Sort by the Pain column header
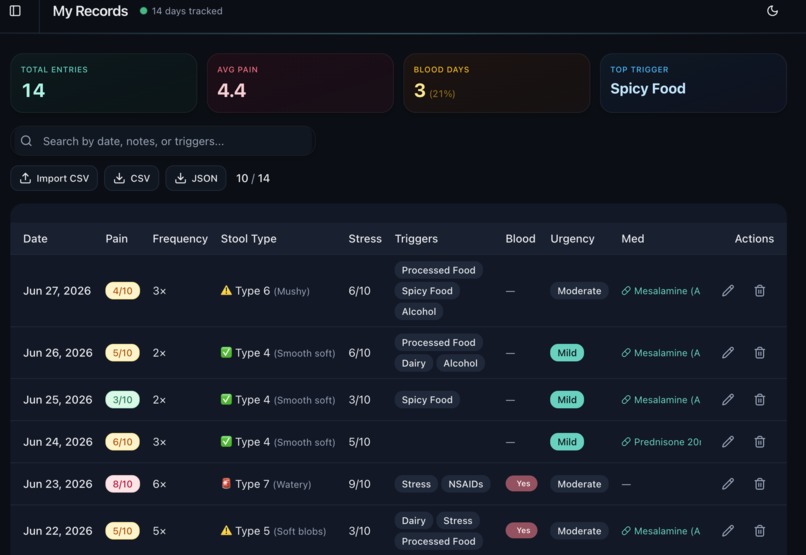This screenshot has width=806, height=555. pos(116,238)
